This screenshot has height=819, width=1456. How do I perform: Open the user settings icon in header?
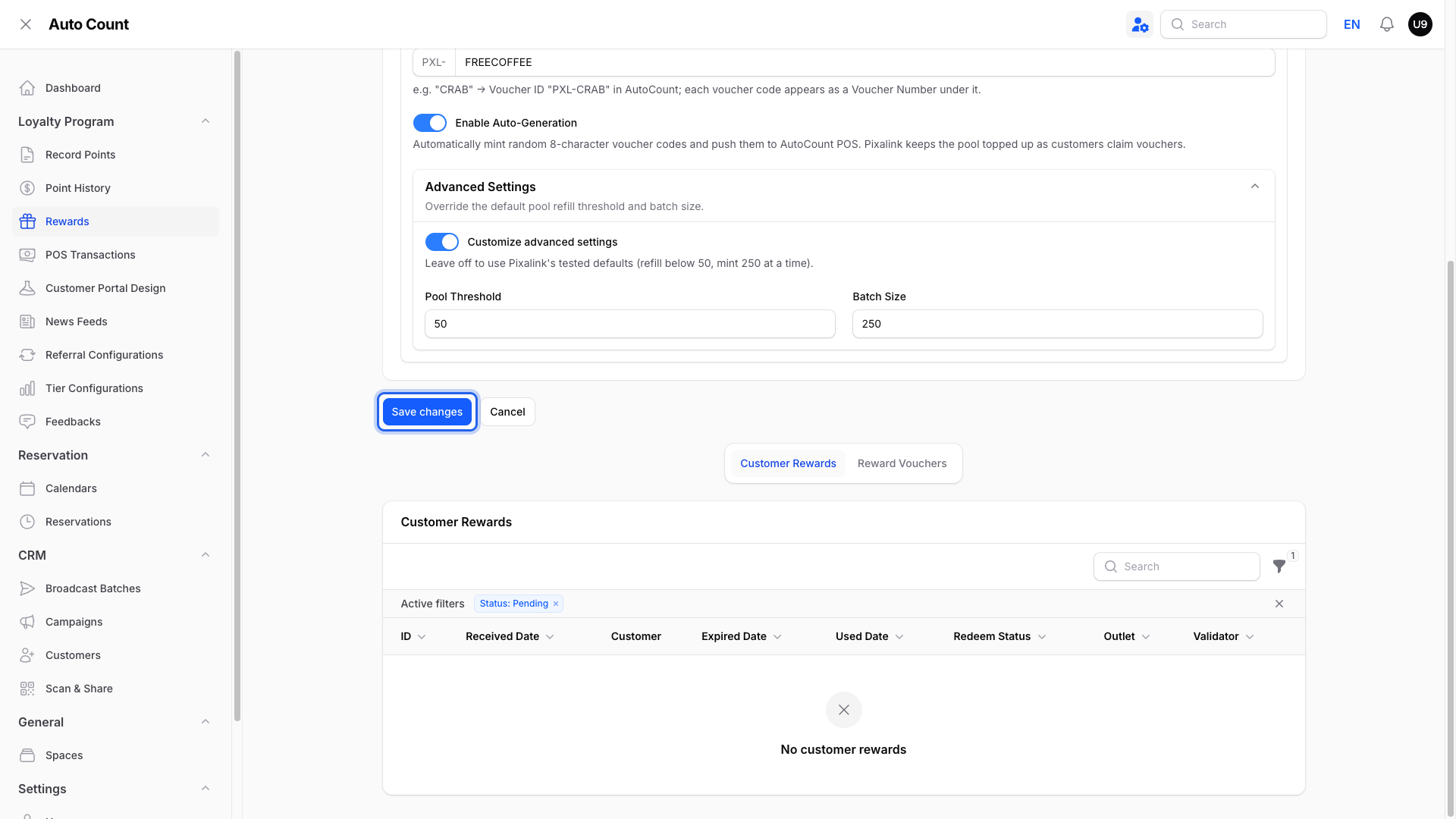pyautogui.click(x=1140, y=24)
